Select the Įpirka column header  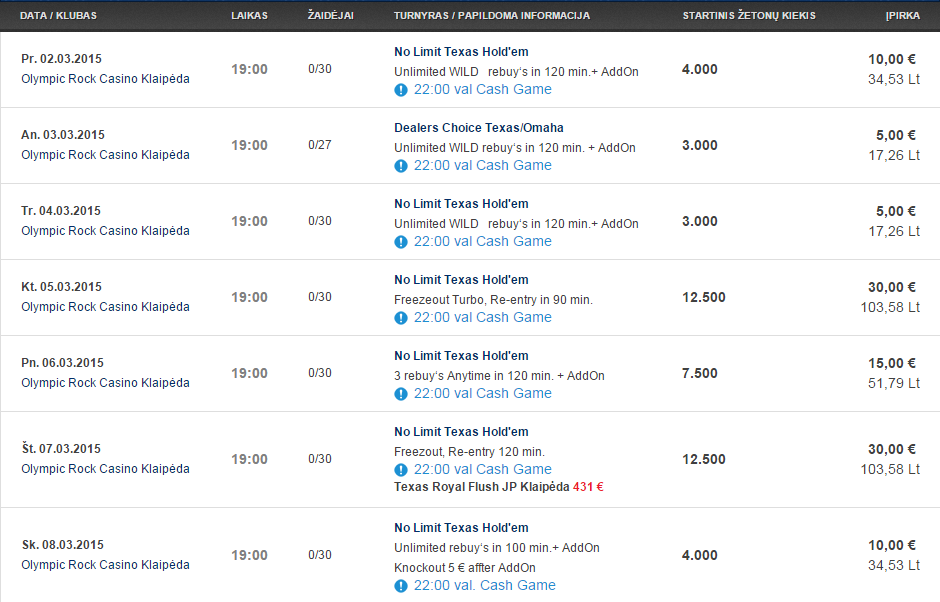point(903,16)
